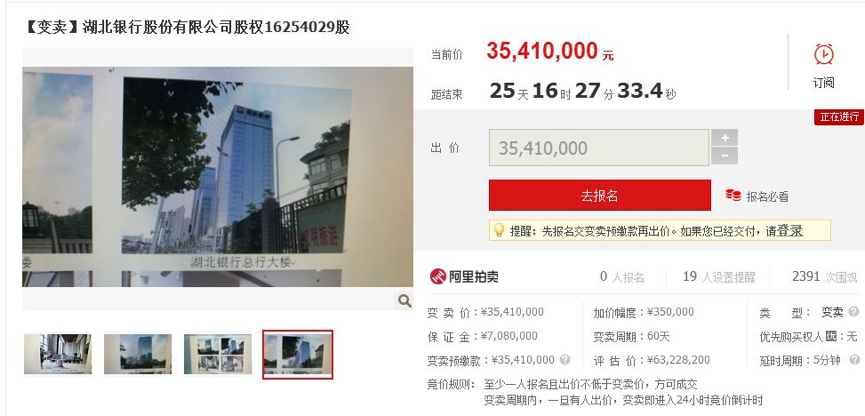The image size is (865, 416).
Task: Select the fourth red-bordered thumbnail
Action: tap(298, 354)
